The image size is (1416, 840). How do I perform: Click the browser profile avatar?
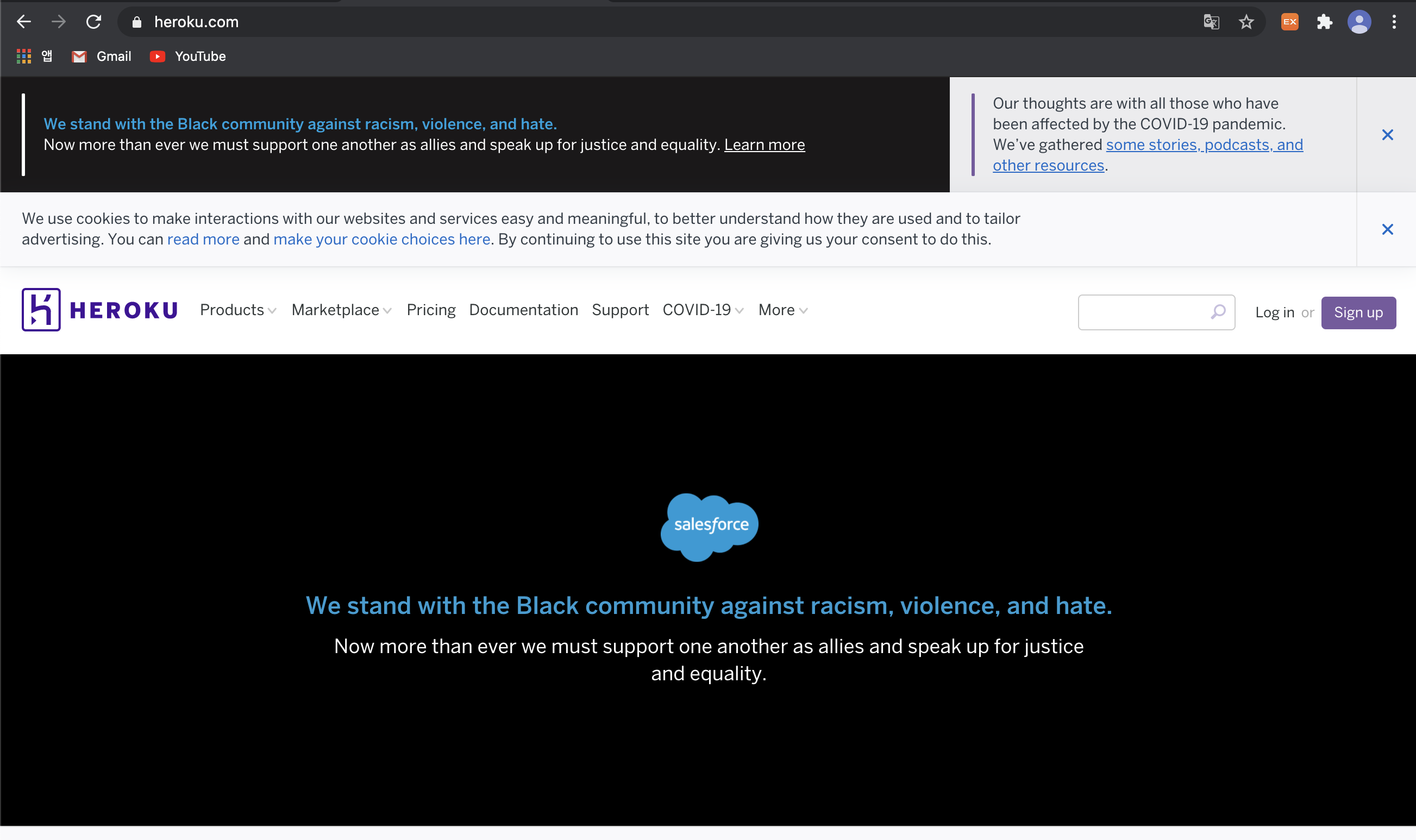pos(1360,22)
